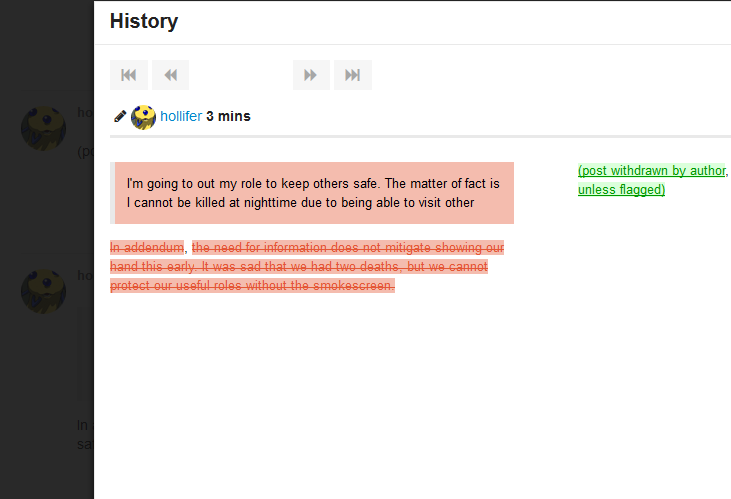This screenshot has width=731, height=499.
Task: Click the deleted 'need for information' paragraph
Action: 340,267
